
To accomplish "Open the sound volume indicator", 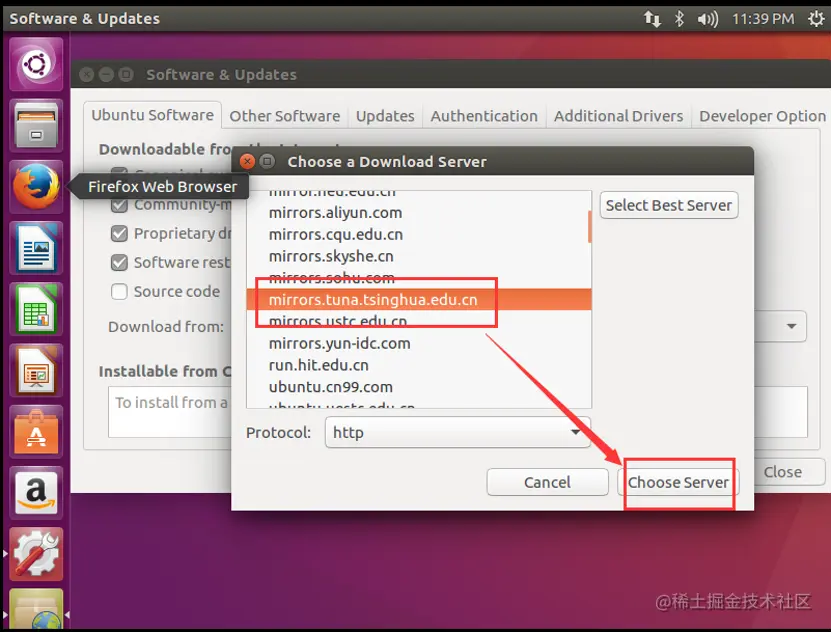I will 707,19.
